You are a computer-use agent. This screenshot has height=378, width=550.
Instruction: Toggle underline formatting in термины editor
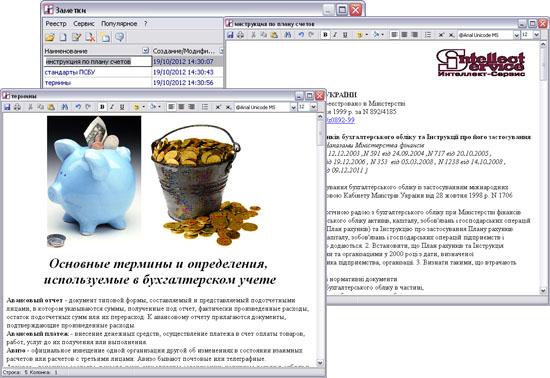click(122, 107)
